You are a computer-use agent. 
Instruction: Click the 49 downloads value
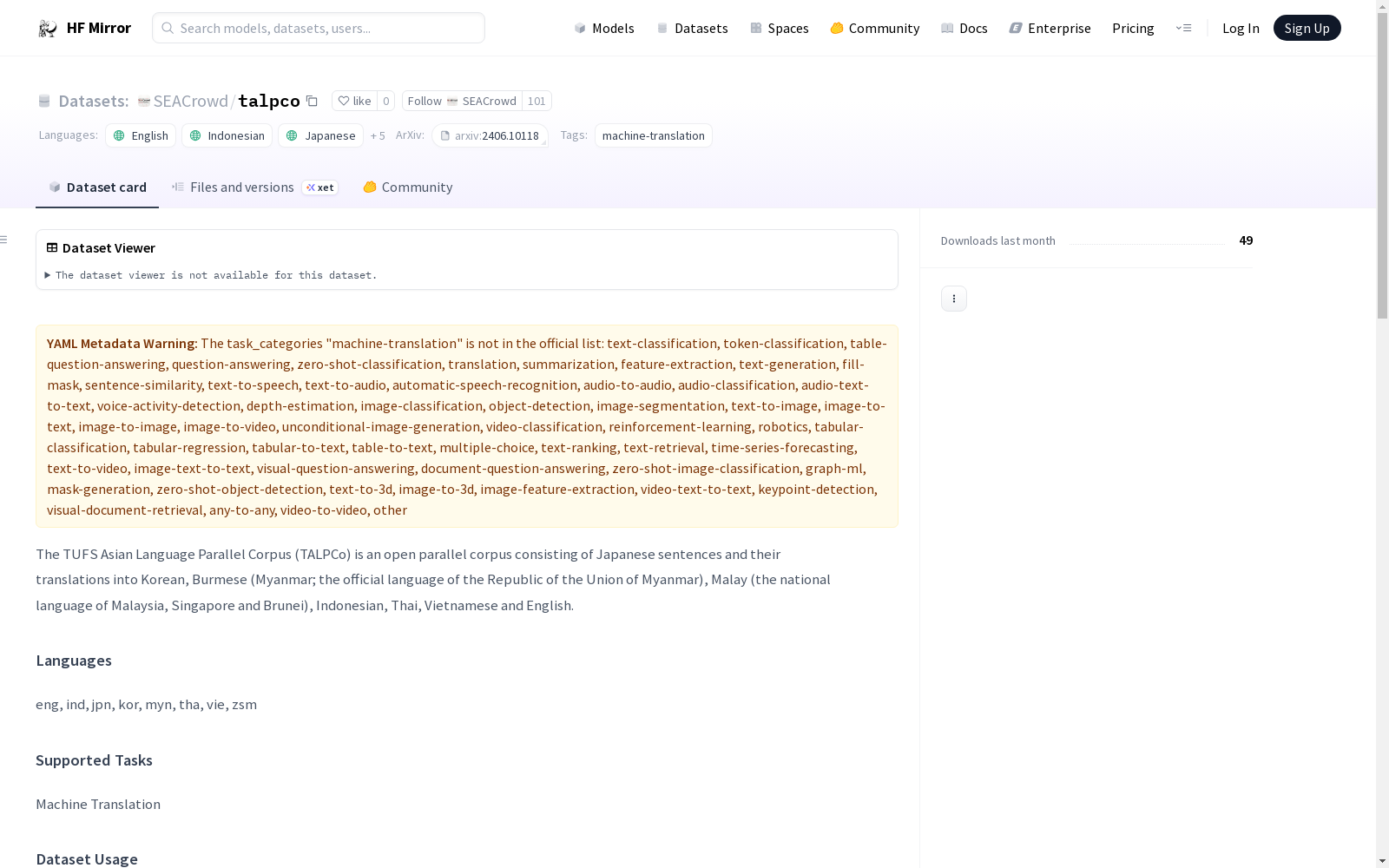point(1246,240)
